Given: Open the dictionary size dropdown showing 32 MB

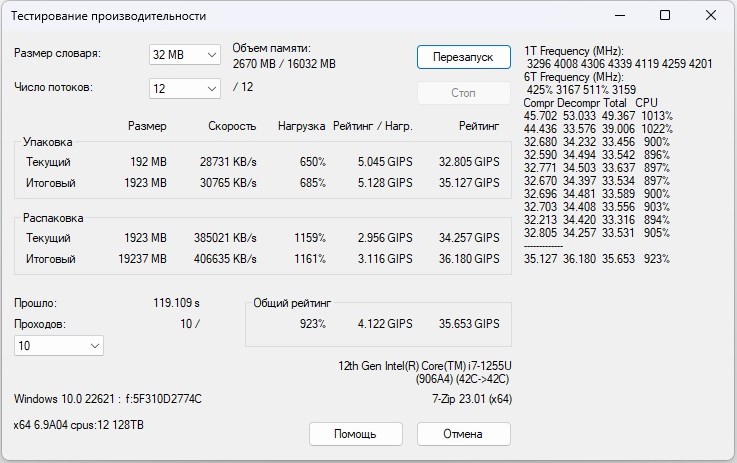Looking at the screenshot, I should [184, 55].
